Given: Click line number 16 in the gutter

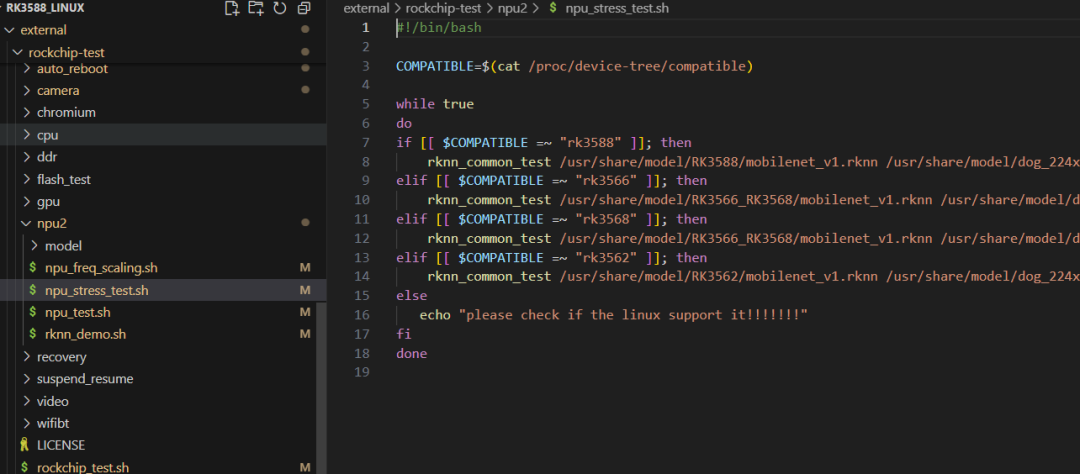Looking at the screenshot, I should click(362, 315).
